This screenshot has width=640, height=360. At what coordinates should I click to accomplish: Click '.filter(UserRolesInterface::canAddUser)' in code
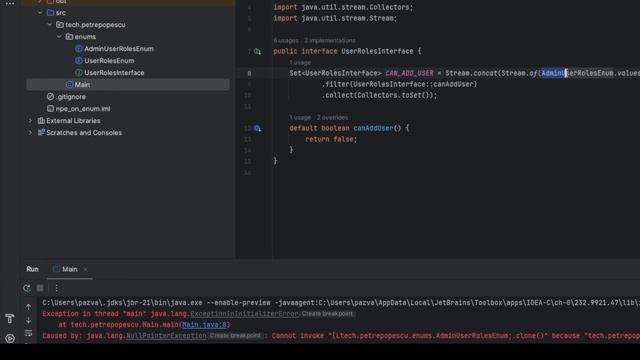[399, 84]
